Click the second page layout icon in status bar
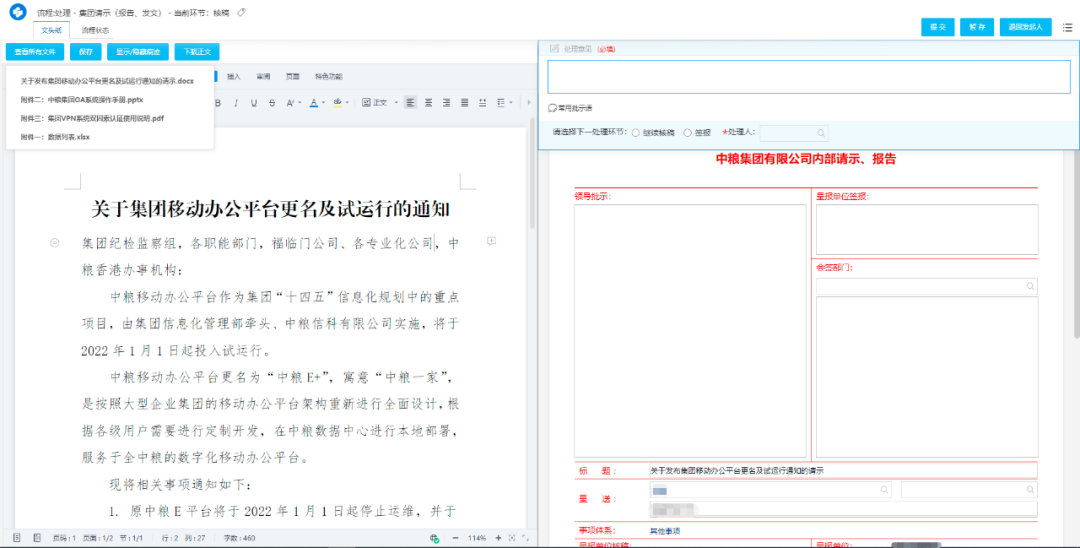1080x548 pixels. pos(37,538)
